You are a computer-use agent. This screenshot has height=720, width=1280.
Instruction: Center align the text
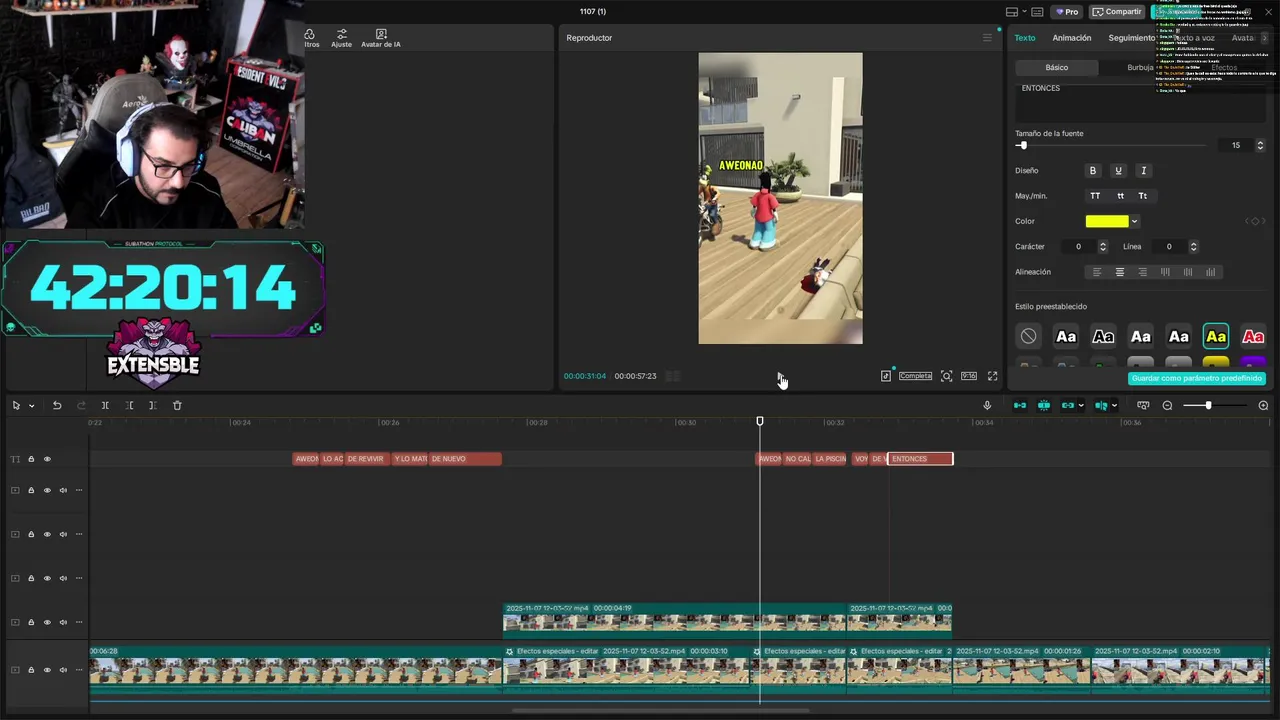tap(1120, 272)
